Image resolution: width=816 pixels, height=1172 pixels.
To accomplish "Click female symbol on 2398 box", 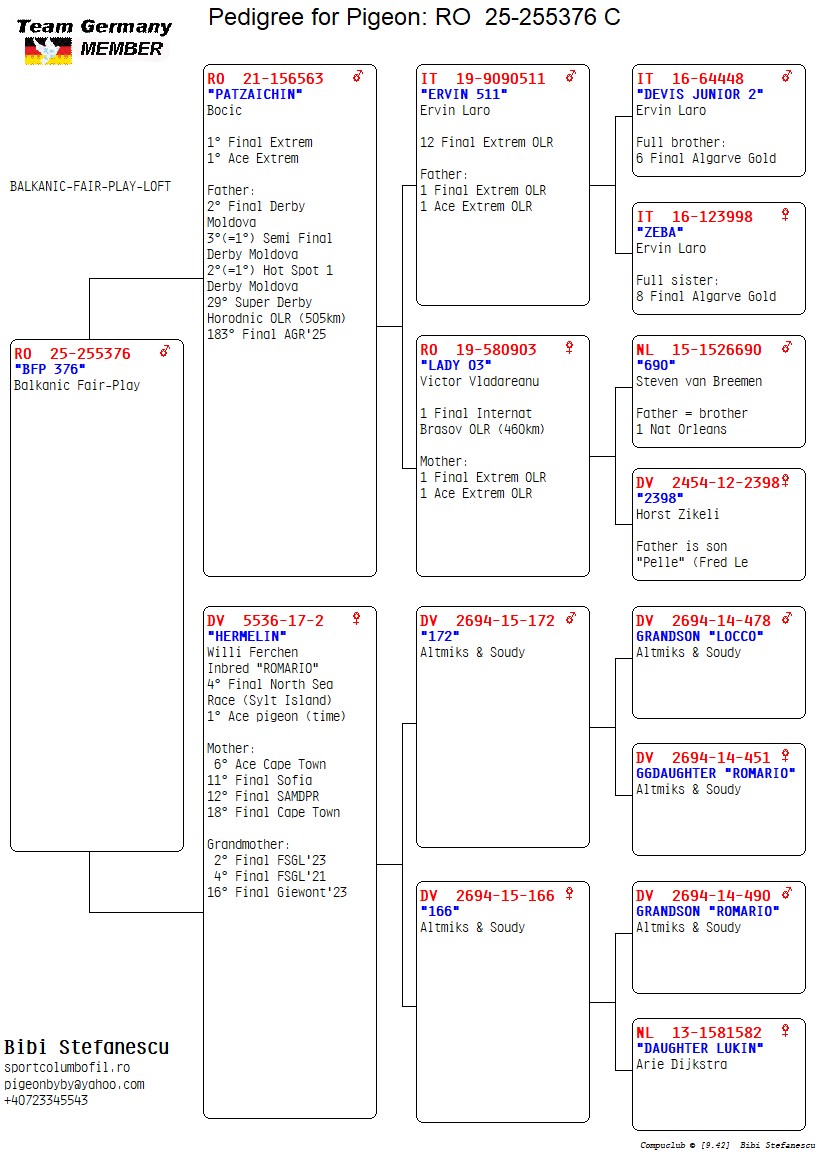I will coord(785,481).
